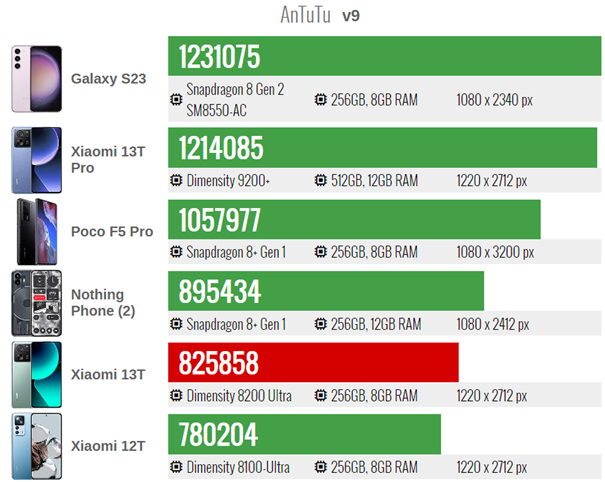Click the chip icon next to Dimensity 9200+
This screenshot has height=482, width=605.
click(176, 180)
